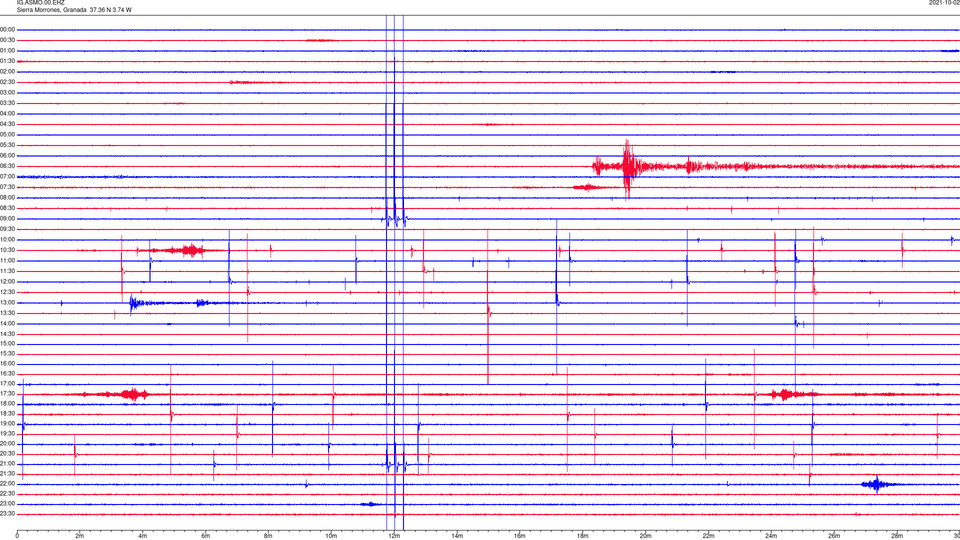Select the 11:00 trace time label
This screenshot has height=540, width=960.
coord(8,261)
